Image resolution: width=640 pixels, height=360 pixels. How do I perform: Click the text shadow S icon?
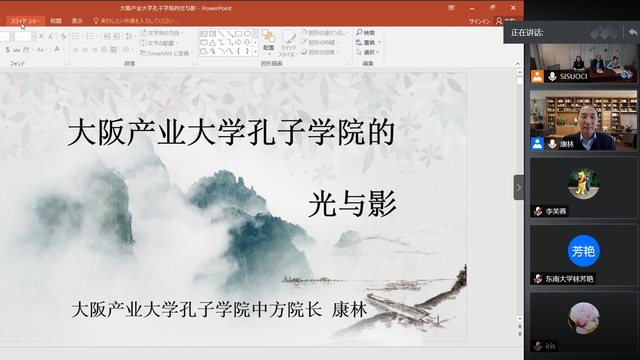(7, 50)
